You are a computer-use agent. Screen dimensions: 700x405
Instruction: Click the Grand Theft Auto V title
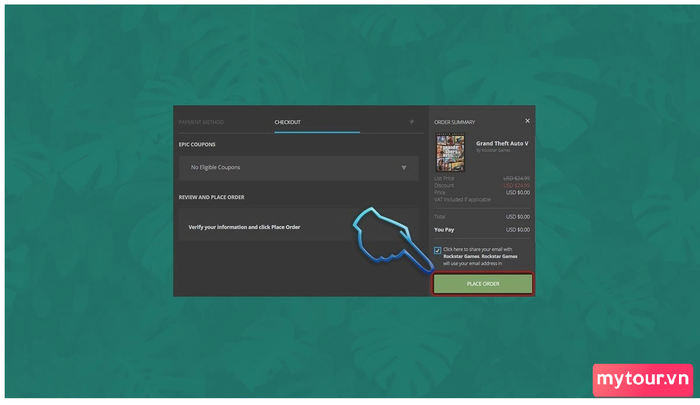[x=502, y=143]
